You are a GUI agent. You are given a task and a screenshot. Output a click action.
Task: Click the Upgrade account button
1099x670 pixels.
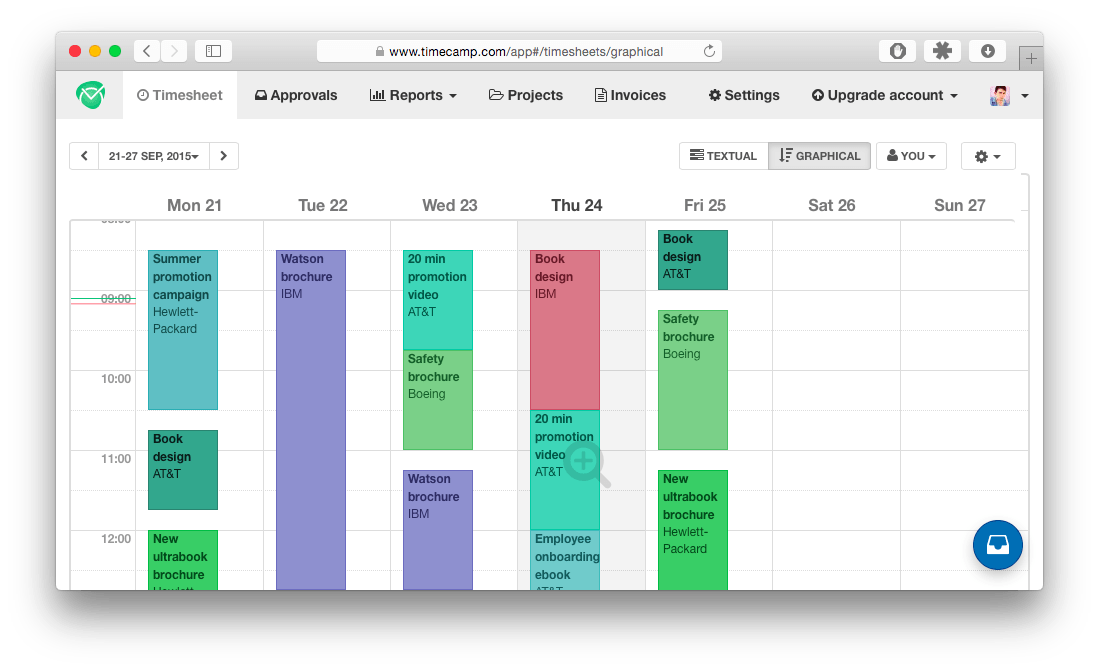pyautogui.click(x=884, y=95)
